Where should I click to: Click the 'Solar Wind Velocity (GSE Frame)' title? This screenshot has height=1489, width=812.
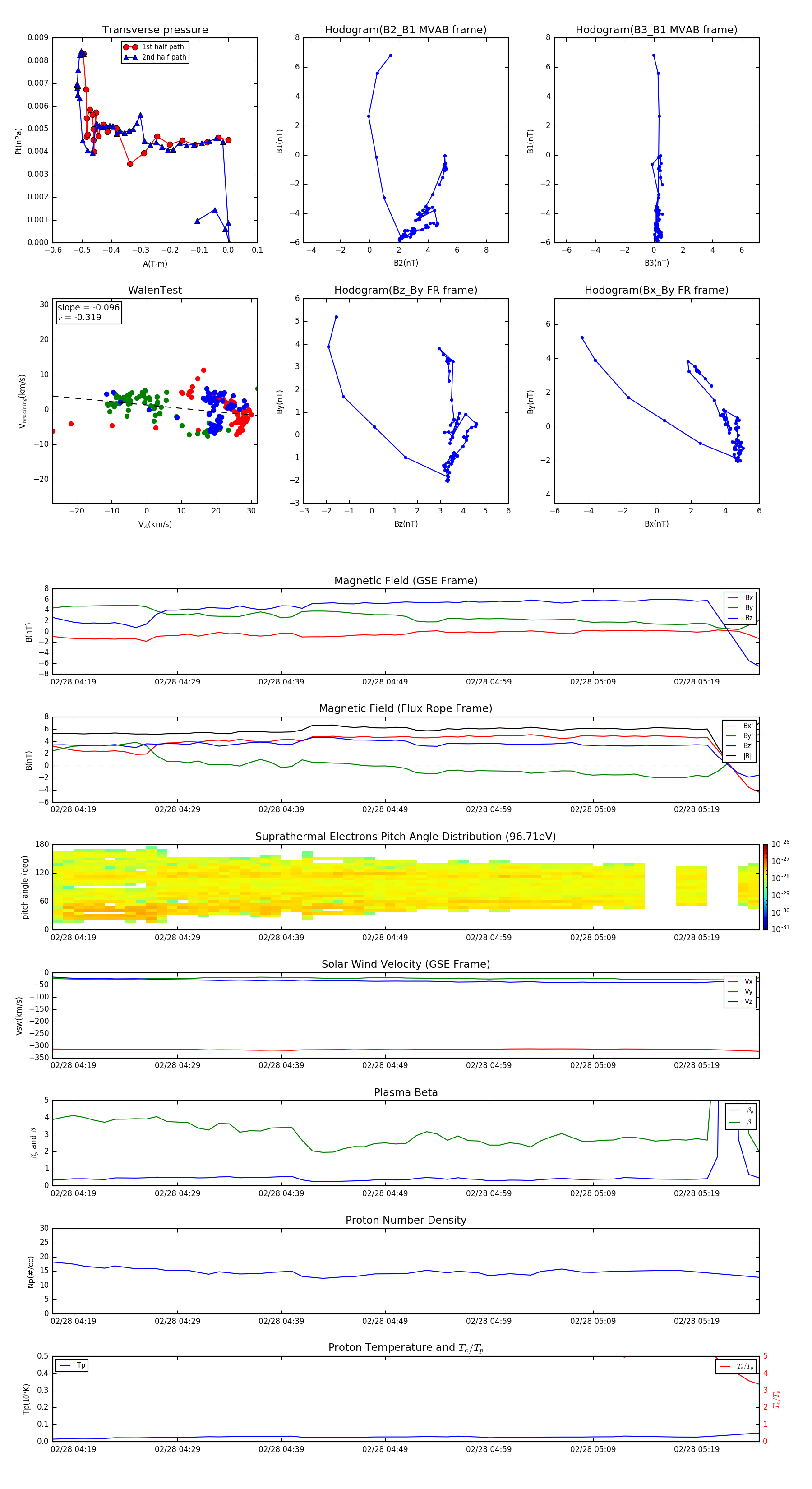coord(406,965)
